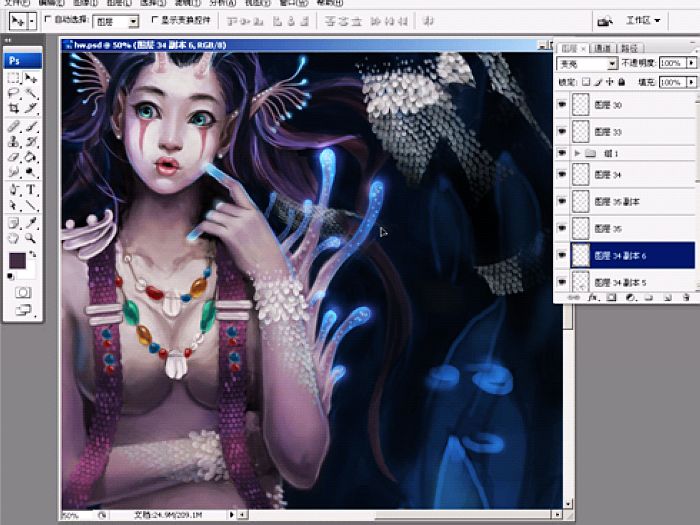Open the 帮助 menu
Image resolution: width=700 pixels, height=525 pixels.
coord(329,3)
